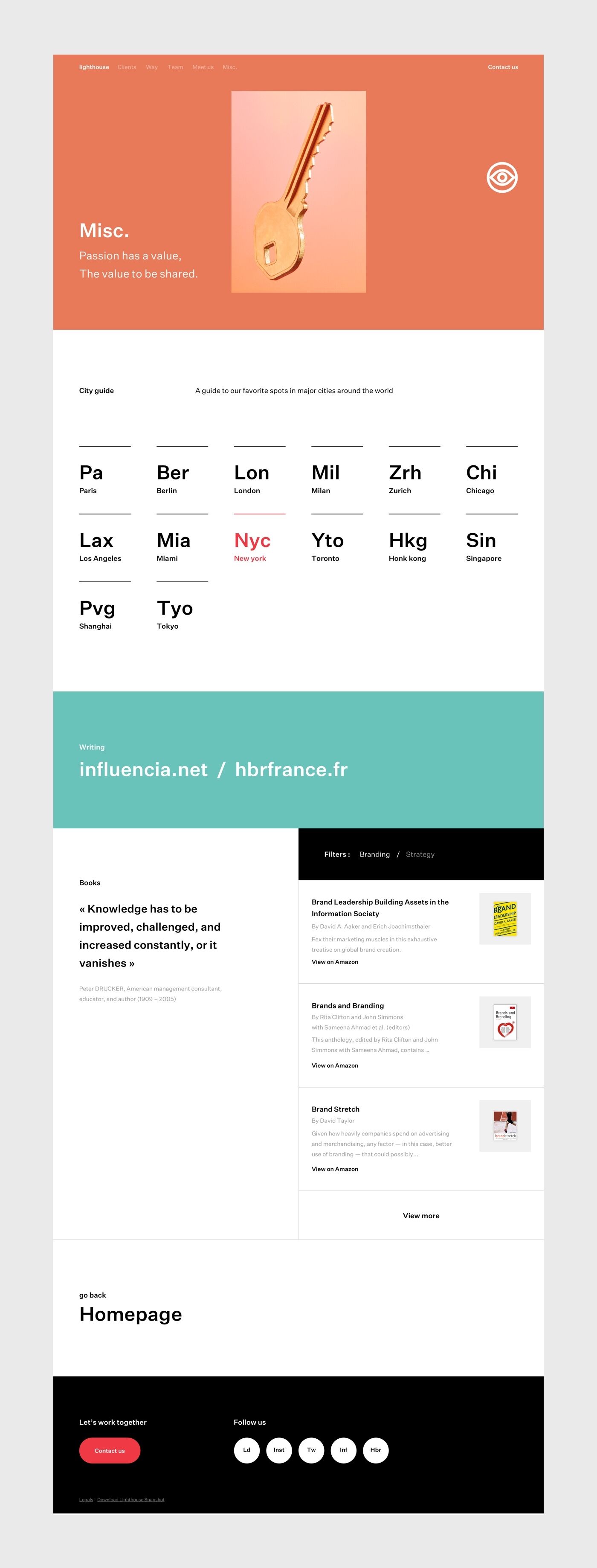Open the Inst social circle icon
This screenshot has width=597, height=1568.
pos(279,1450)
